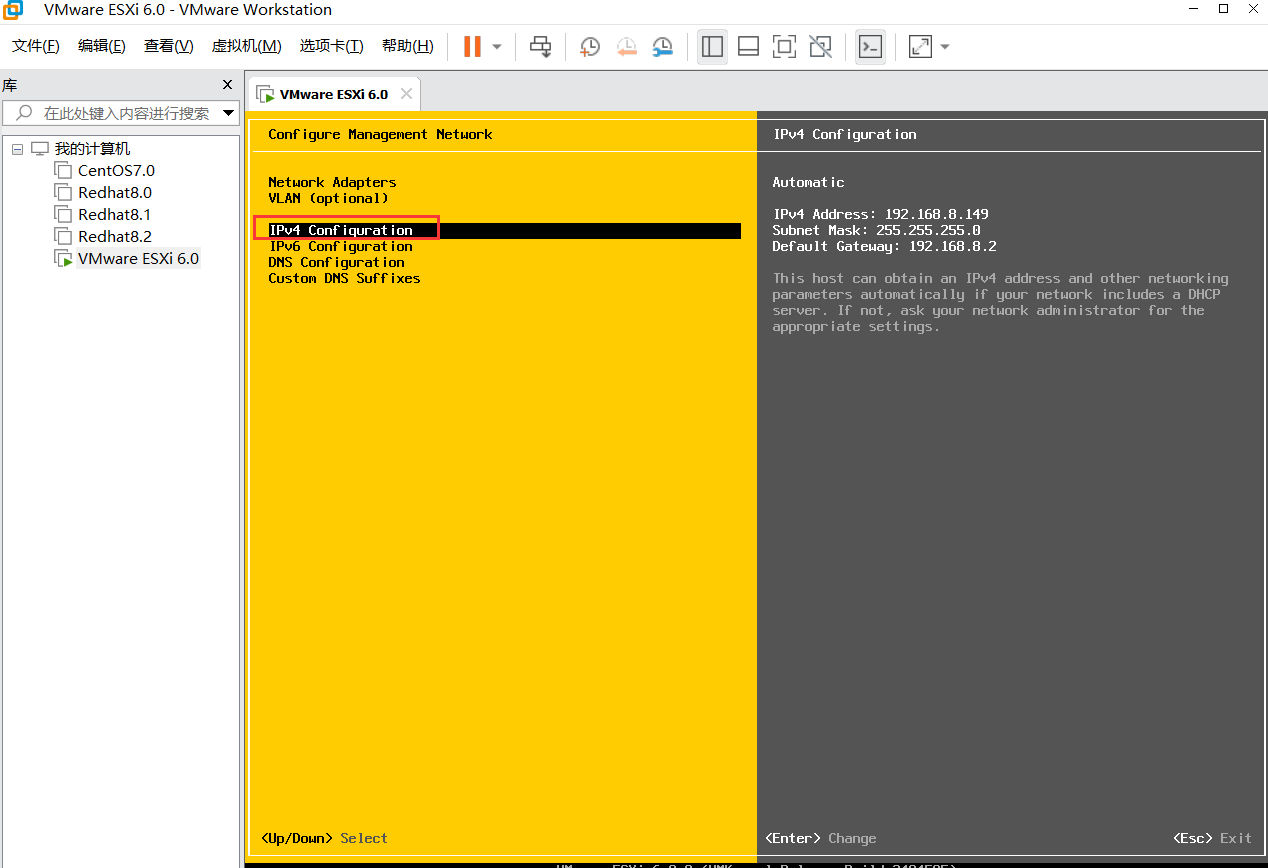Open the snapshot manager
1268x868 pixels.
click(663, 46)
